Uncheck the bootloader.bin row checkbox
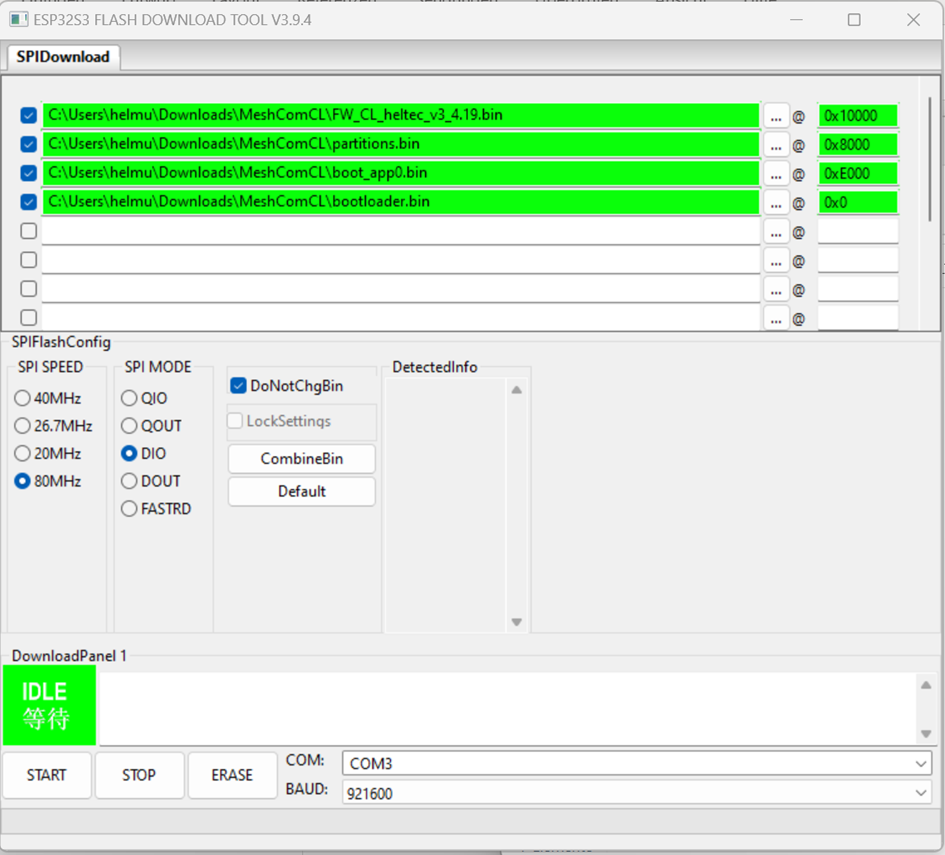 click(x=28, y=202)
